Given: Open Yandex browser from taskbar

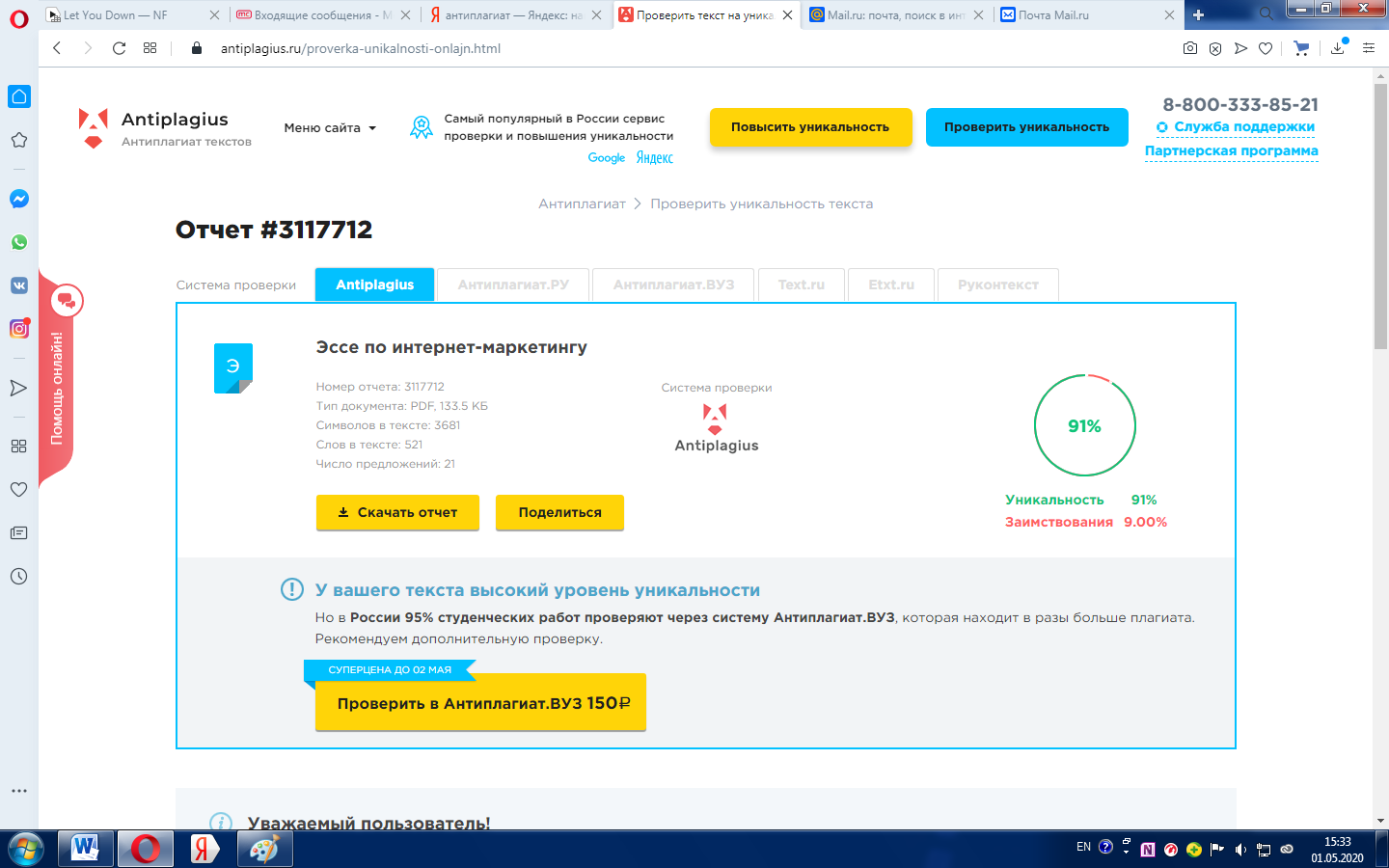Looking at the screenshot, I should (205, 849).
